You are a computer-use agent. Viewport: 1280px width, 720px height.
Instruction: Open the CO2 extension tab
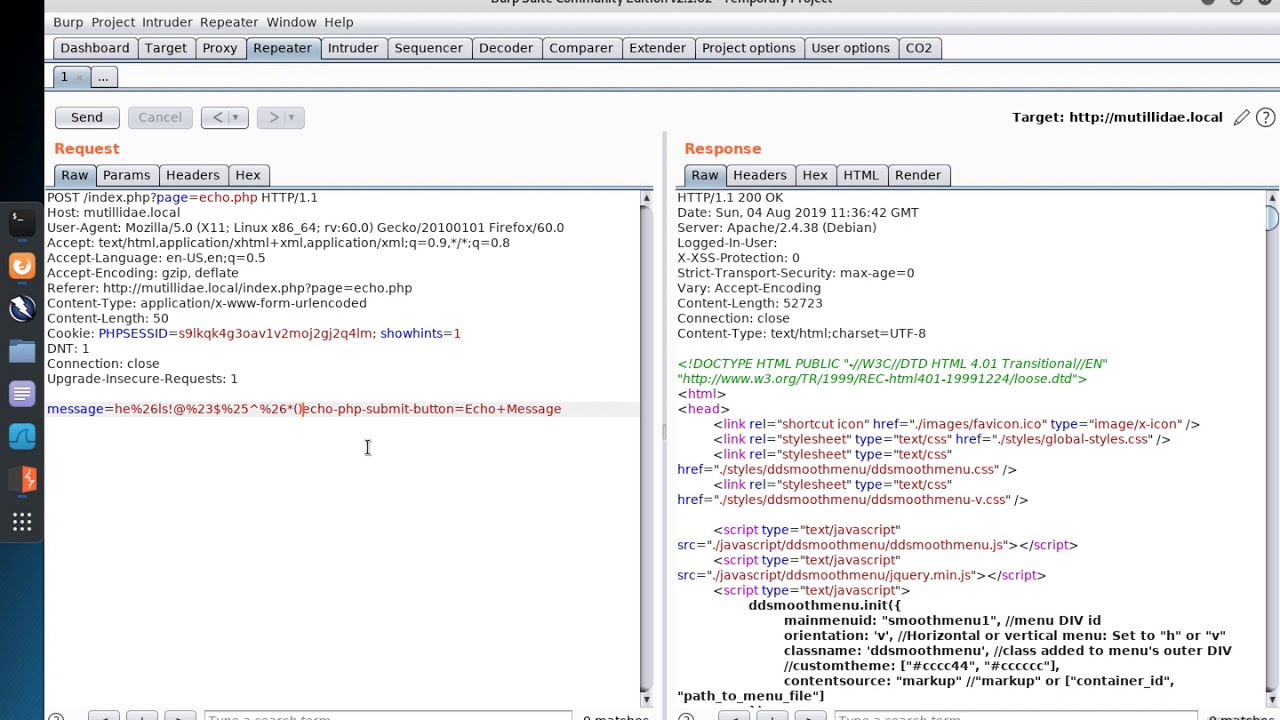click(919, 48)
